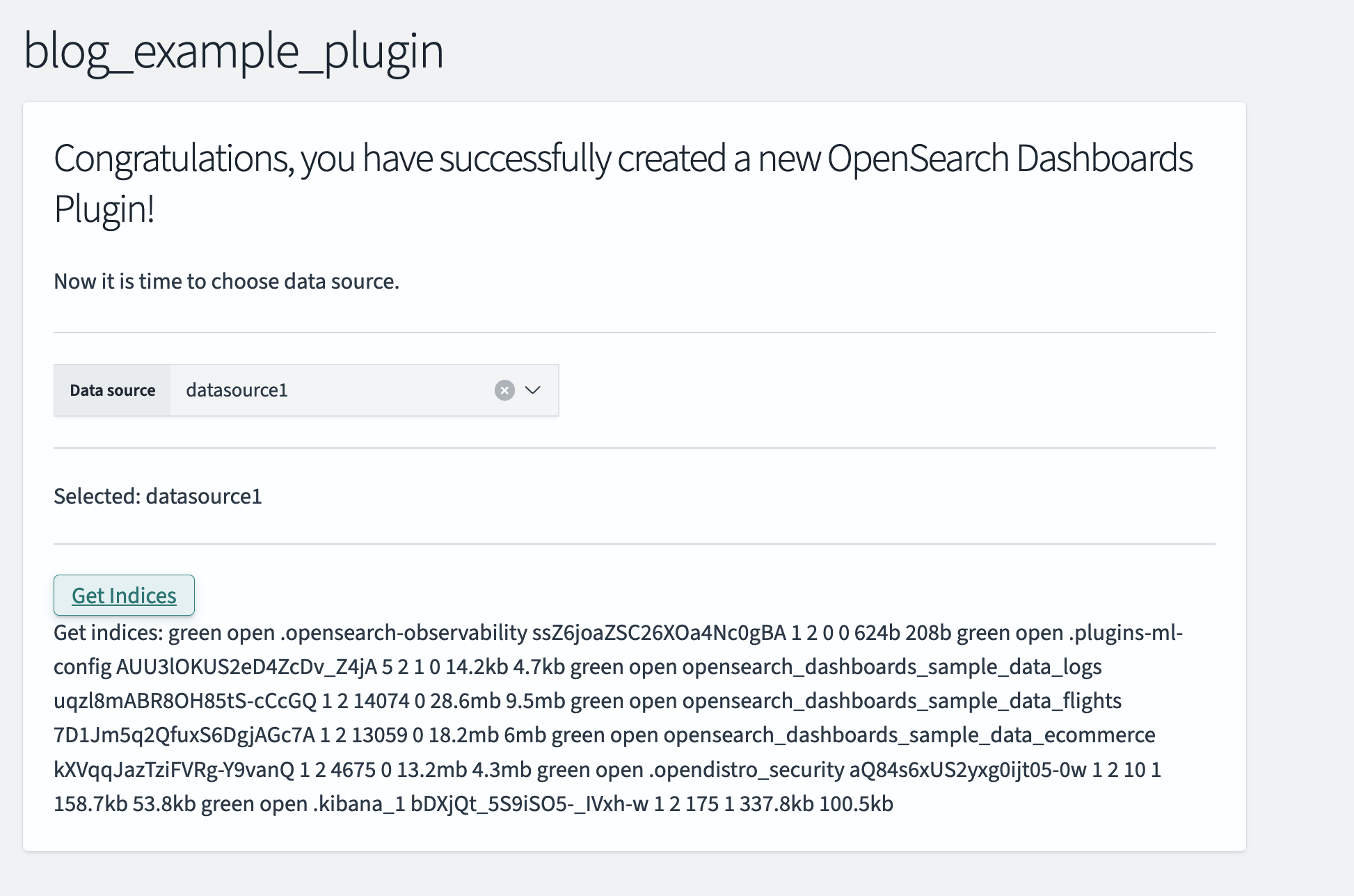The width and height of the screenshot is (1354, 896).
Task: Click the "Get indices:" output label
Action: coord(109,632)
